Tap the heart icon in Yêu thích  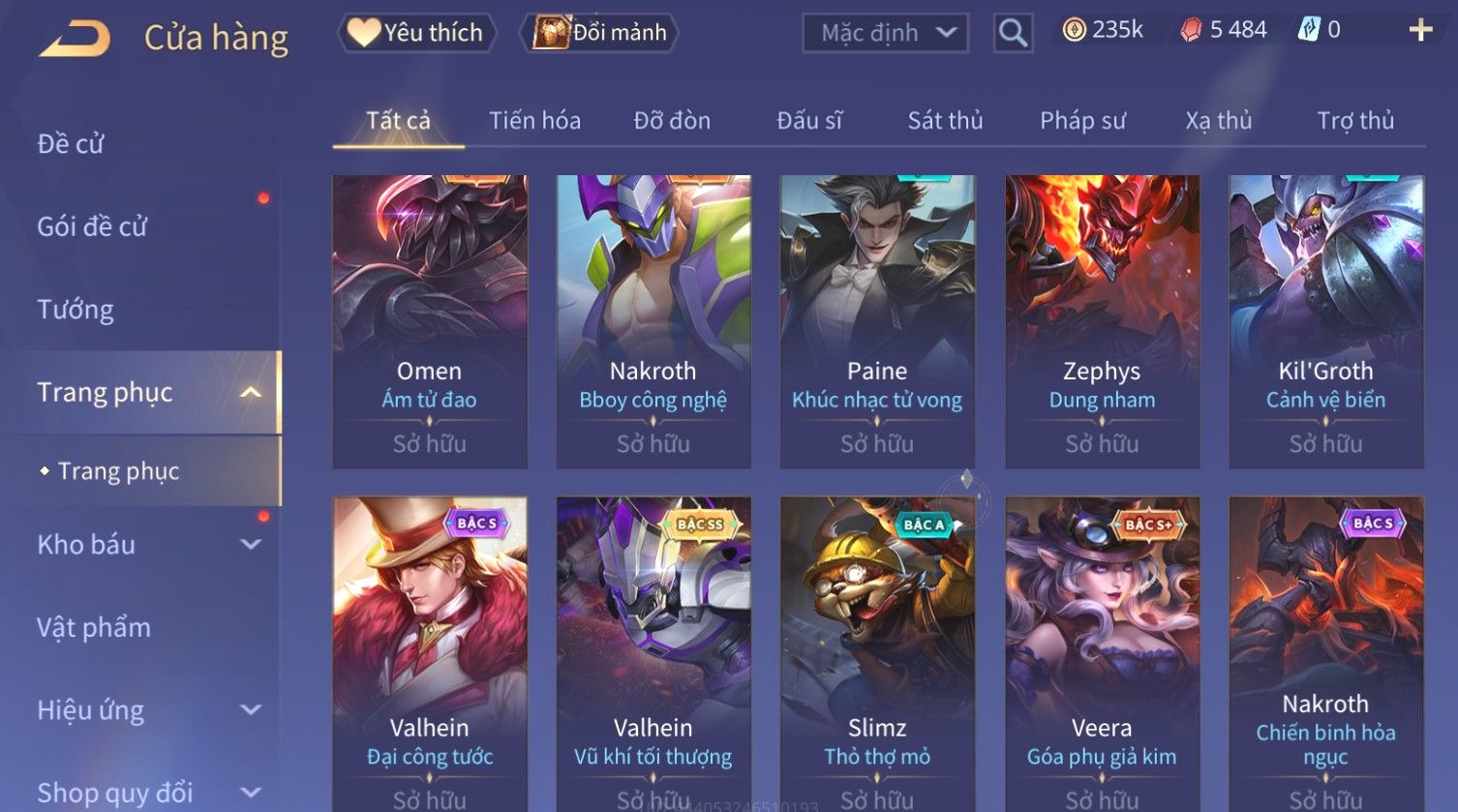[364, 33]
